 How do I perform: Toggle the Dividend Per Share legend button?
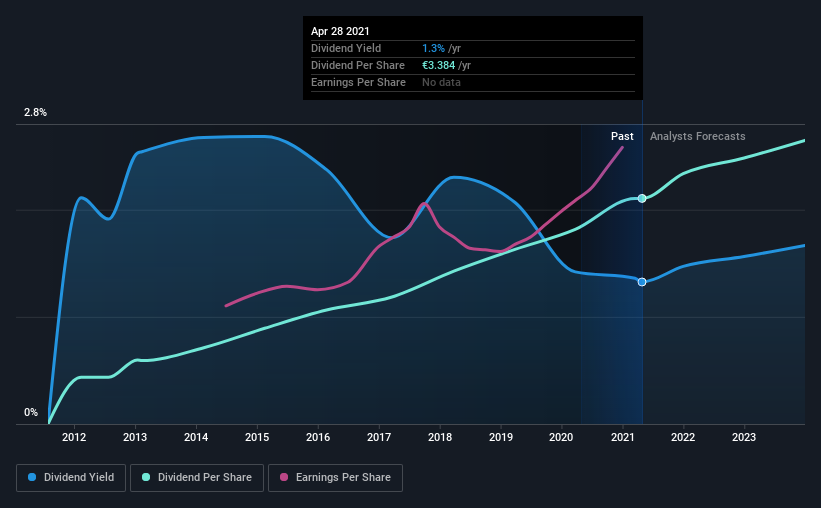197,478
